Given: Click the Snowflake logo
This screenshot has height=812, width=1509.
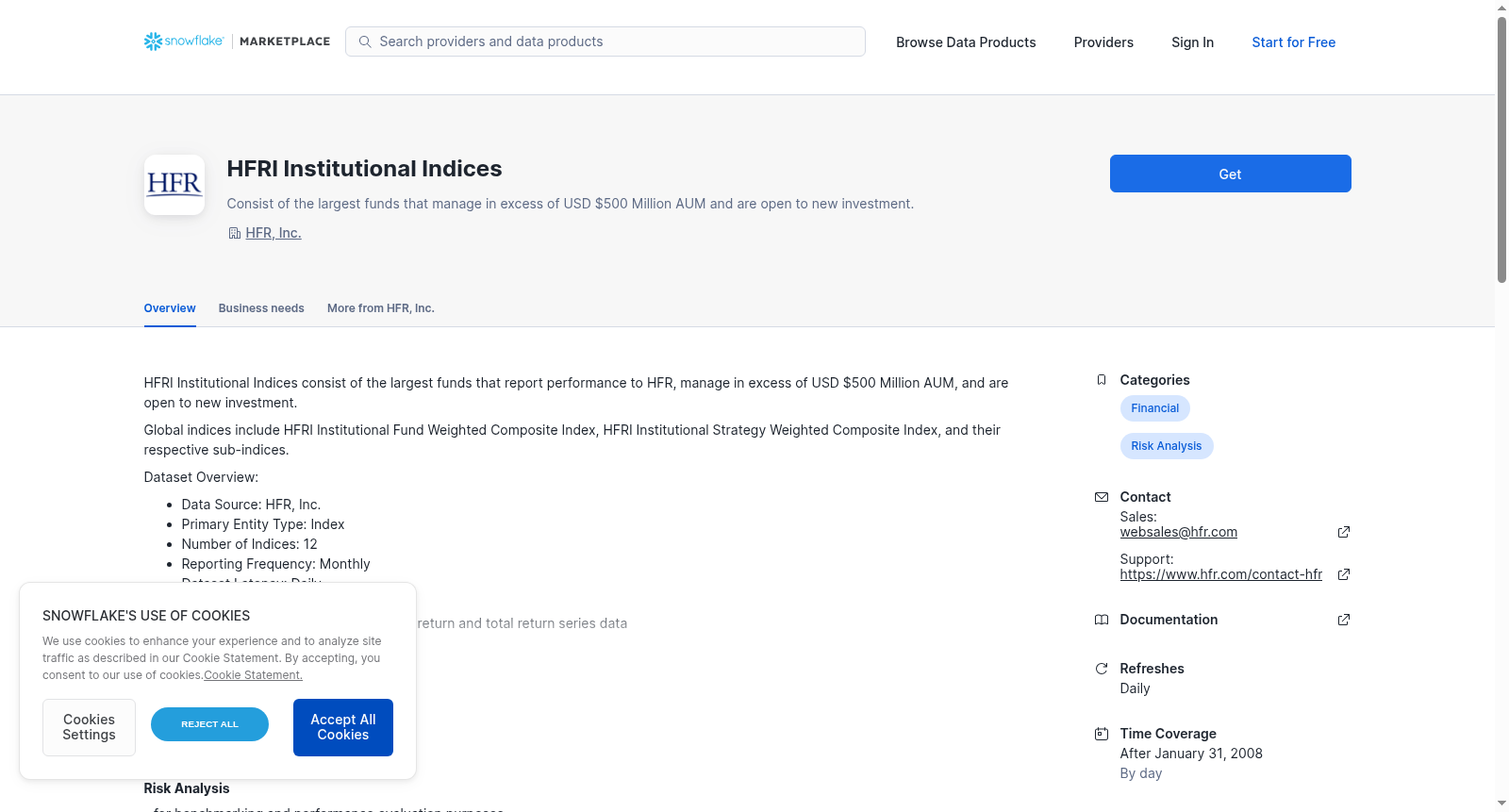Looking at the screenshot, I should coord(184,41).
